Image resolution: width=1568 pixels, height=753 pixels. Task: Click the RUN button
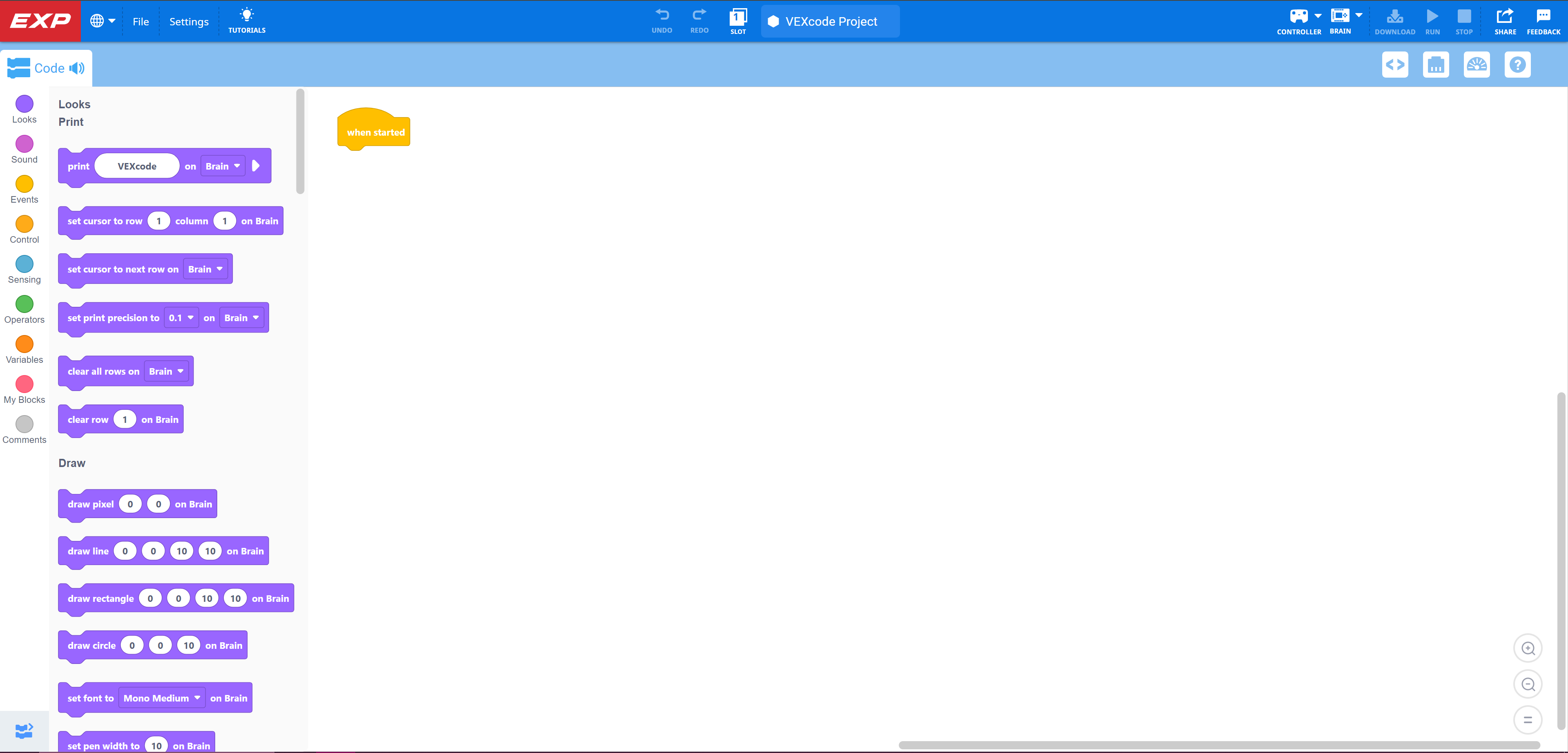tap(1432, 20)
